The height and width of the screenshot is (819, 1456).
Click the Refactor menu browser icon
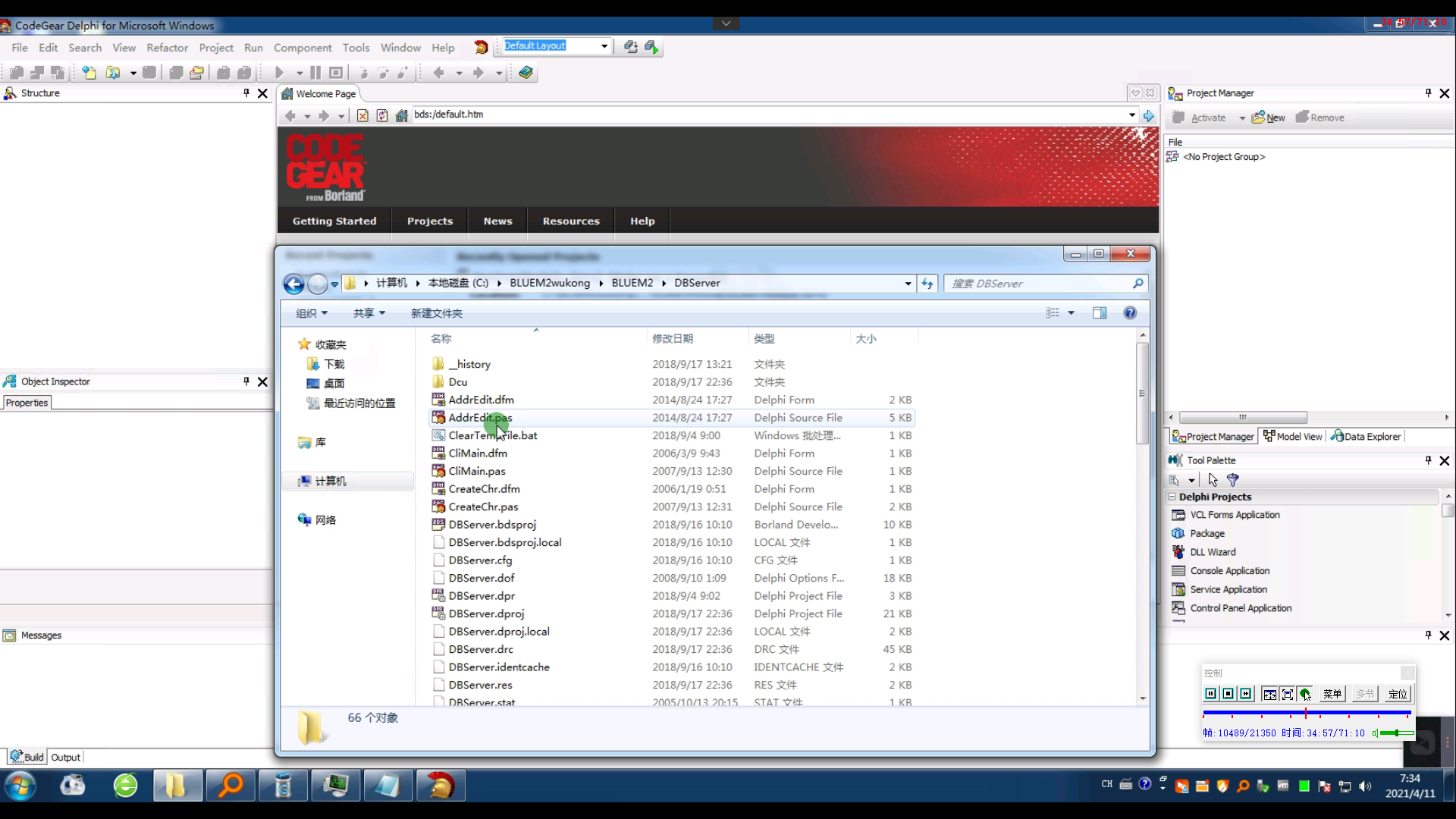[166, 47]
